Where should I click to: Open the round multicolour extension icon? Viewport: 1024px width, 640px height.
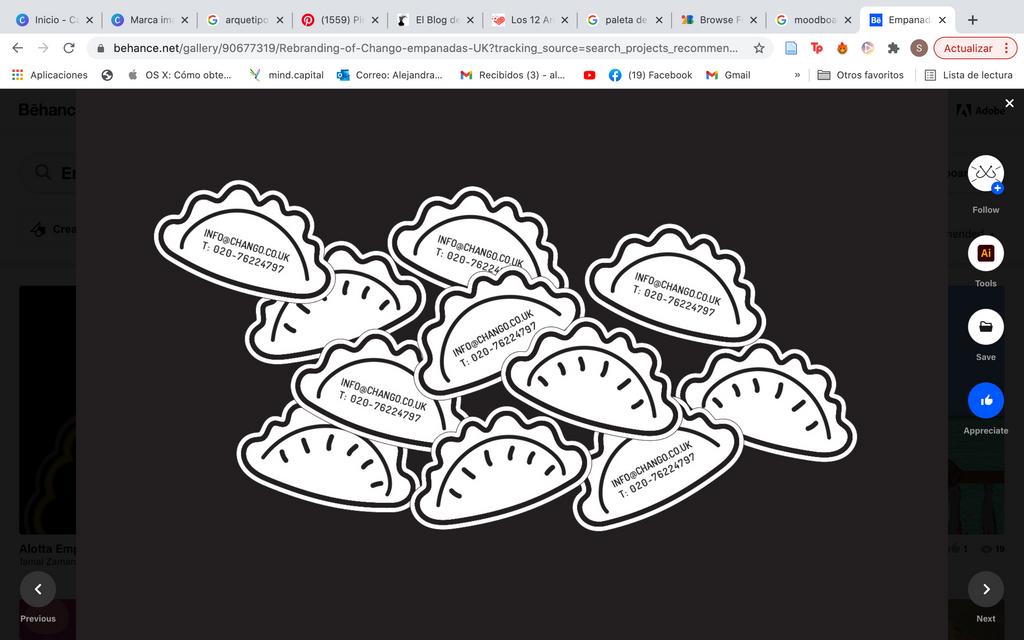click(x=867, y=48)
